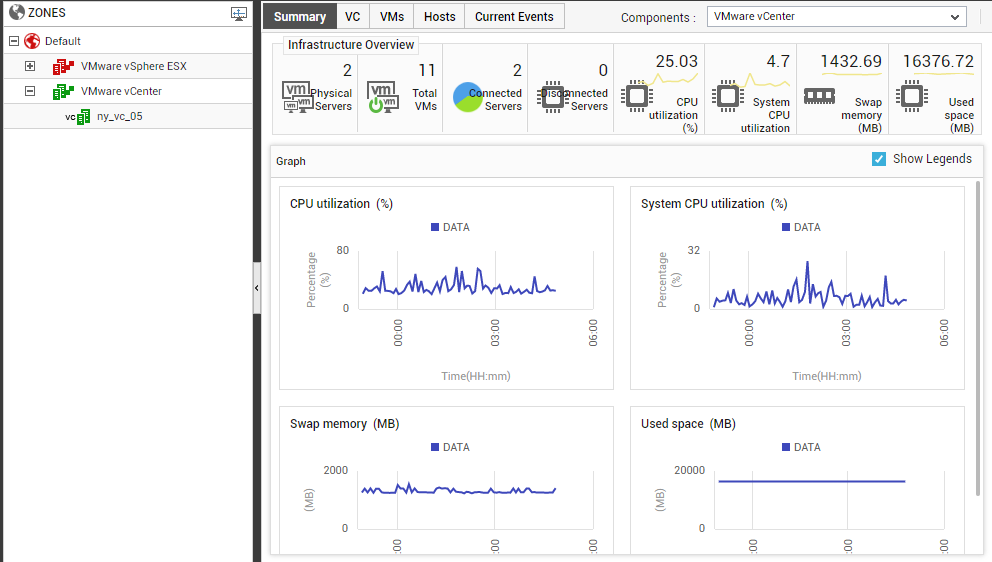Click the Used space DATA legend swatch

pos(786,447)
